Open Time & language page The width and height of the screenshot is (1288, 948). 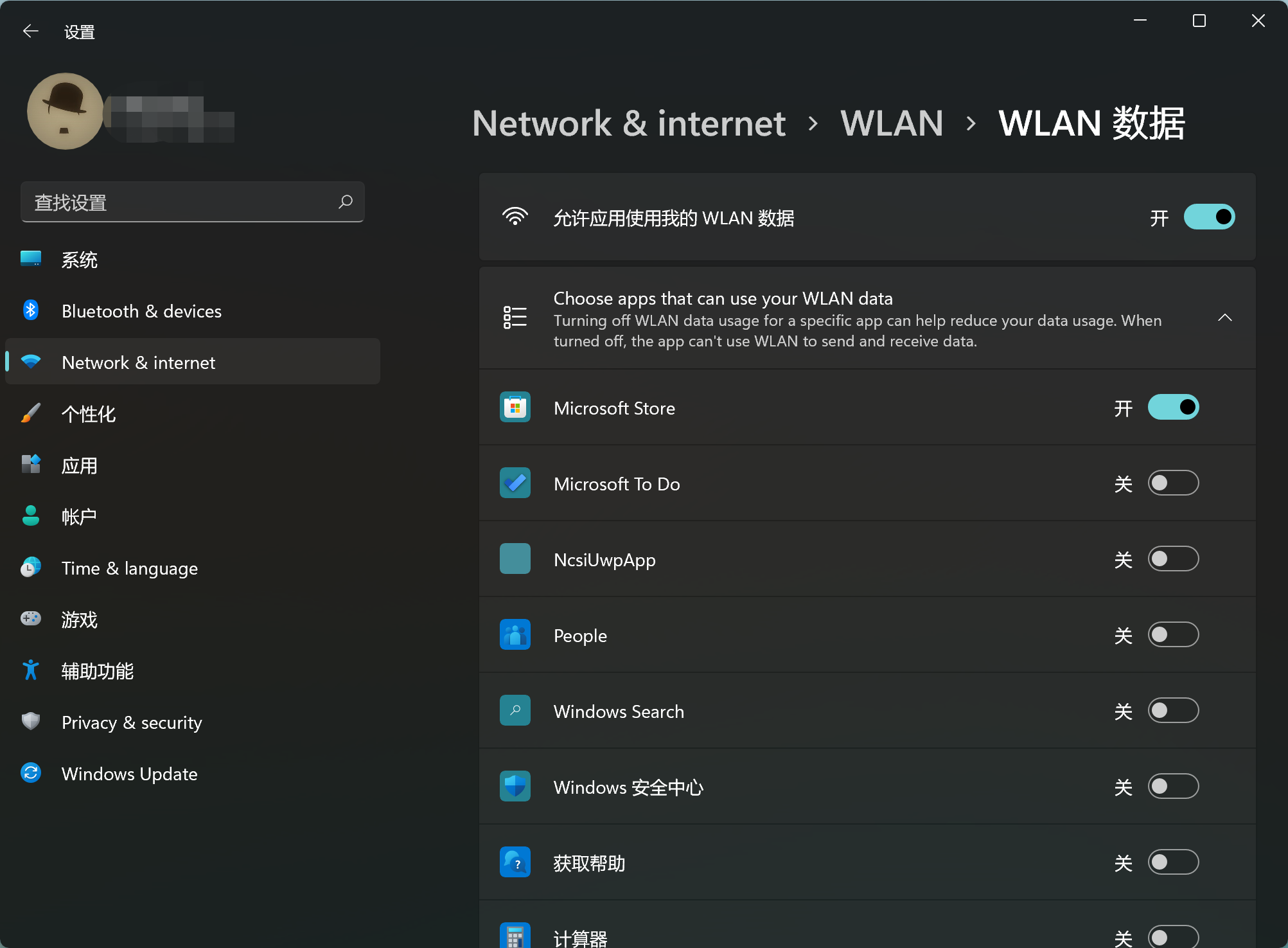193,568
